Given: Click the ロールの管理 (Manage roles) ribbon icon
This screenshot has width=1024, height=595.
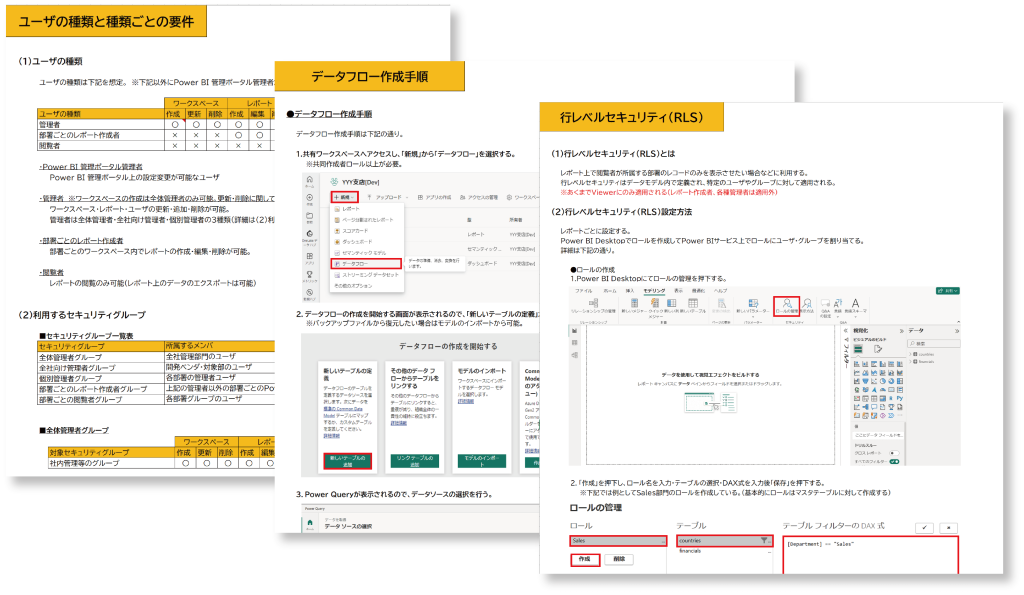Looking at the screenshot, I should 787,307.
